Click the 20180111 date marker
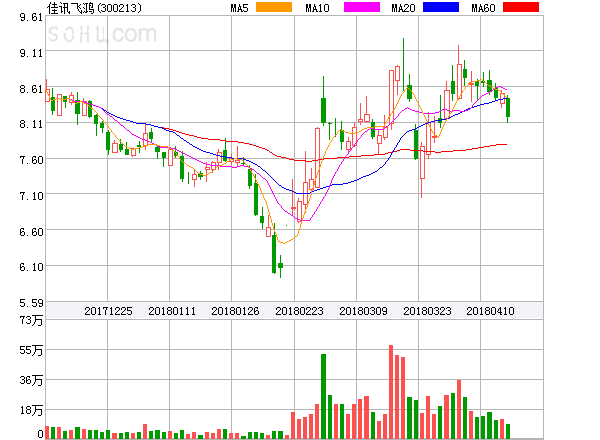 coord(172,311)
